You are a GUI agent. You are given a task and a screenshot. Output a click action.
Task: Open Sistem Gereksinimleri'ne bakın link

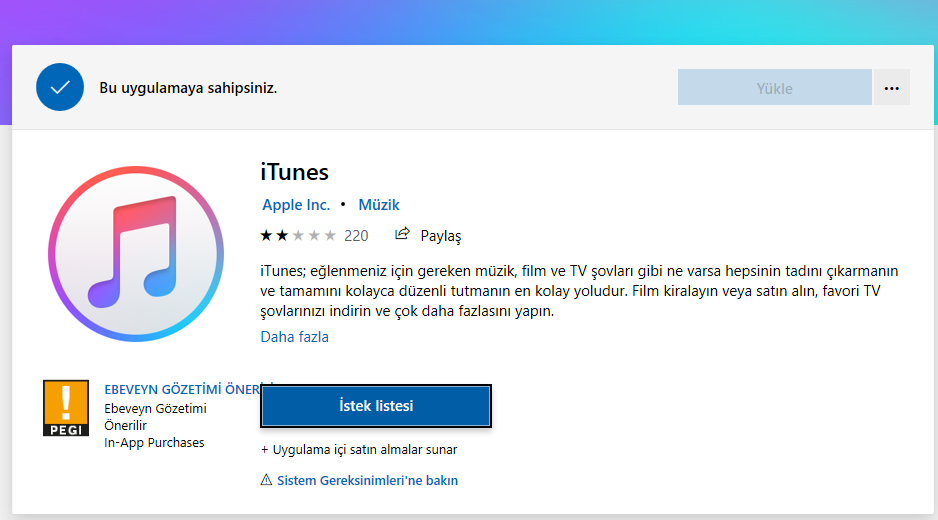coord(367,481)
